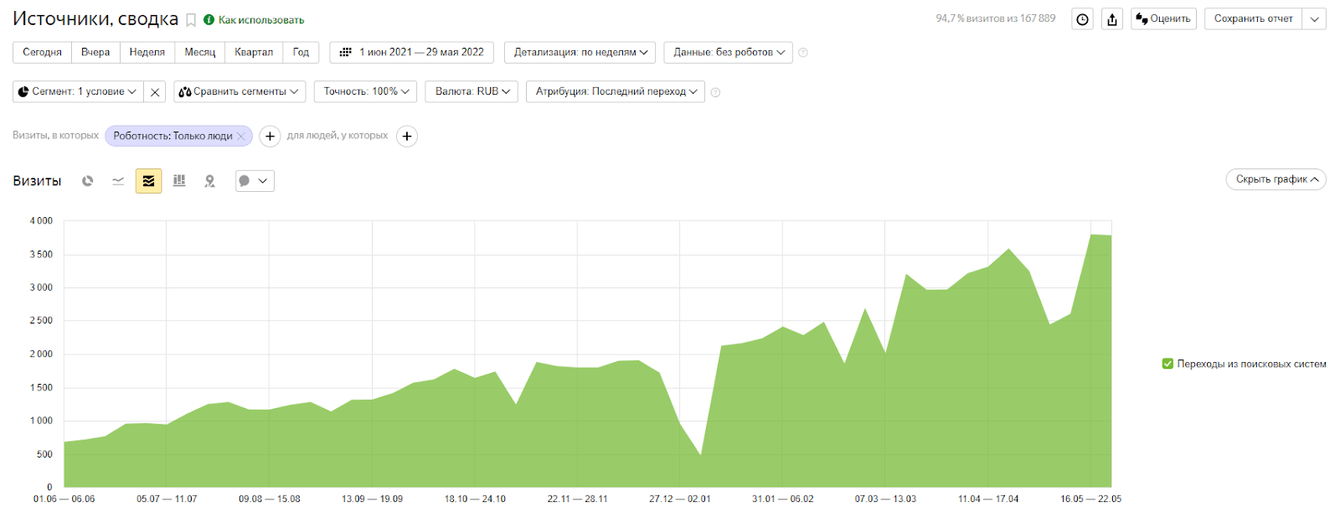Screen dimensions: 1340x528
Task: Switch chart to pie chart view
Action: (88, 181)
